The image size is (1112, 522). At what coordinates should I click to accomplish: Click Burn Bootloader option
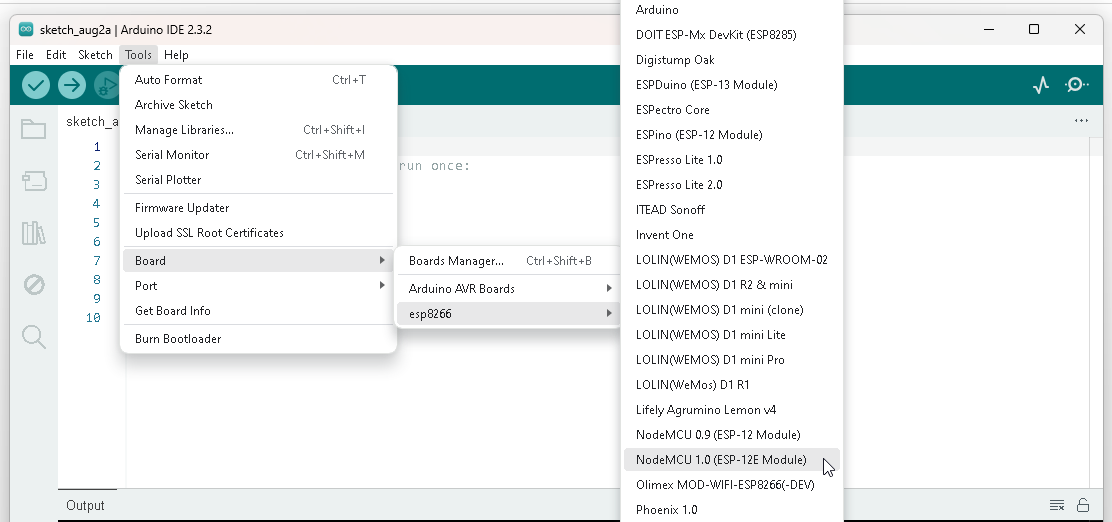[178, 339]
